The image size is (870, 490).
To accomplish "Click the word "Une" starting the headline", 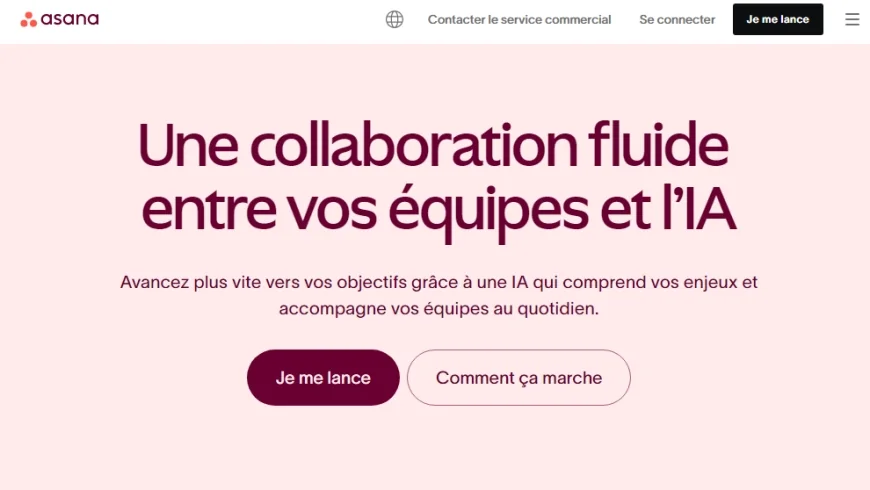I will (186, 146).
